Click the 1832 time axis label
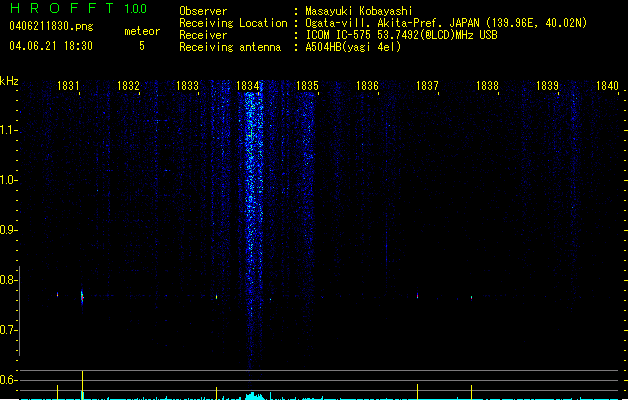The image size is (629, 400). (128, 86)
